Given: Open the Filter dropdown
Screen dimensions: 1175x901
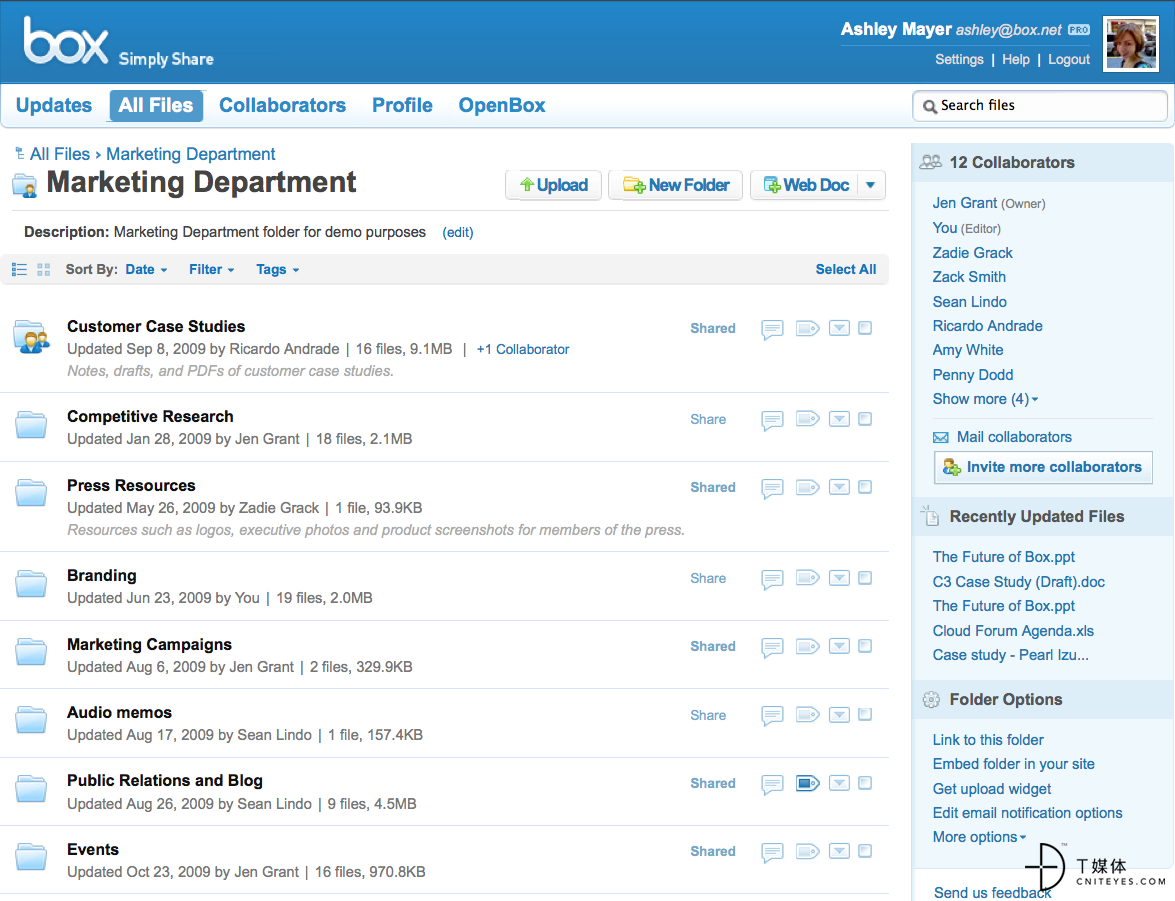Looking at the screenshot, I should 211,270.
